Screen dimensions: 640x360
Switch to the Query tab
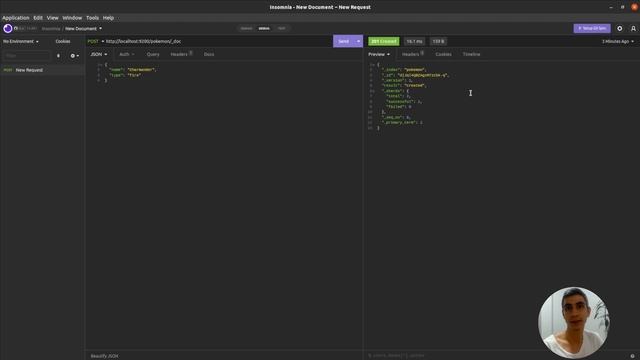pyautogui.click(x=153, y=54)
